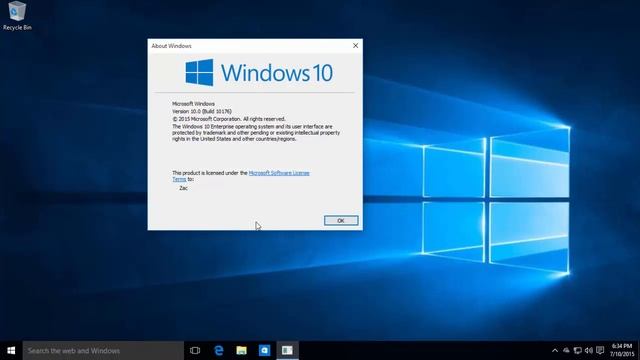The width and height of the screenshot is (640, 360).
Task: Click the Microsoft Windows text line
Action: tap(193, 104)
